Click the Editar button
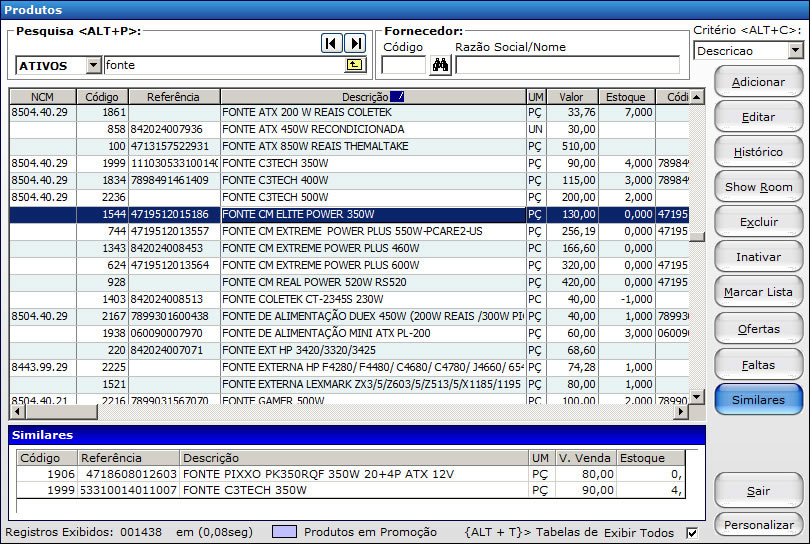 (x=758, y=117)
